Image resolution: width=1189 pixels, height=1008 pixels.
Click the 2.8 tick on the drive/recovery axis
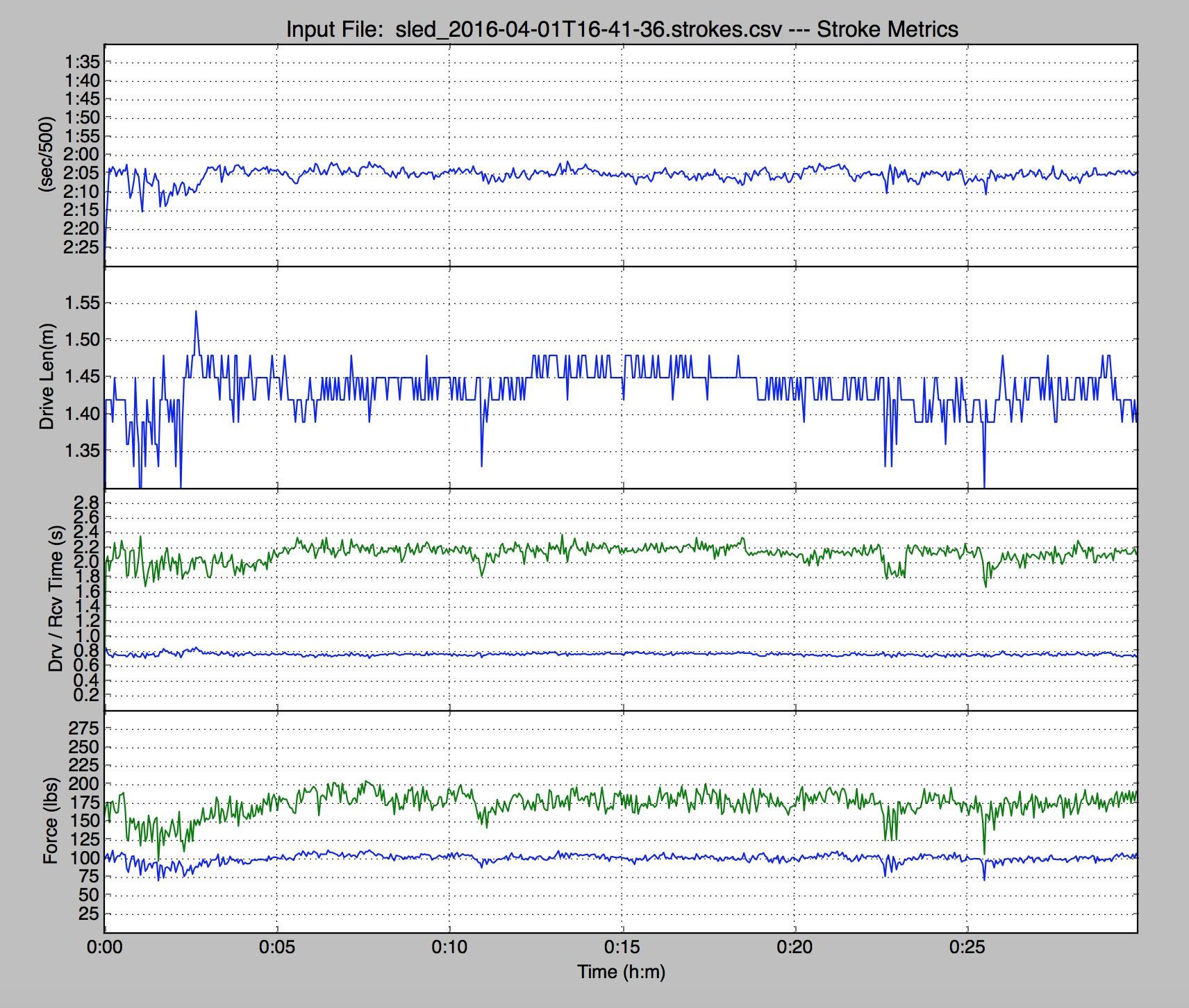pyautogui.click(x=88, y=503)
